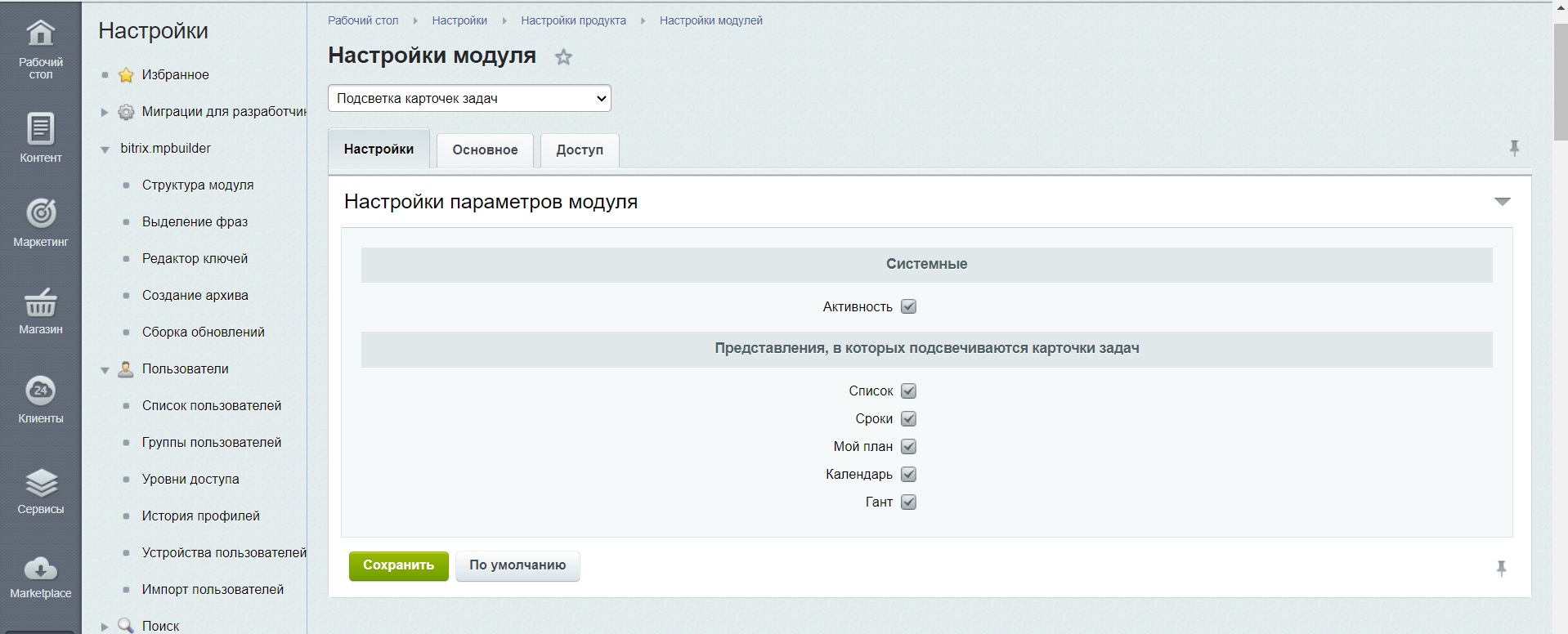Disable the Гант view checkbox
The height and width of the screenshot is (634, 1568).
click(x=908, y=502)
